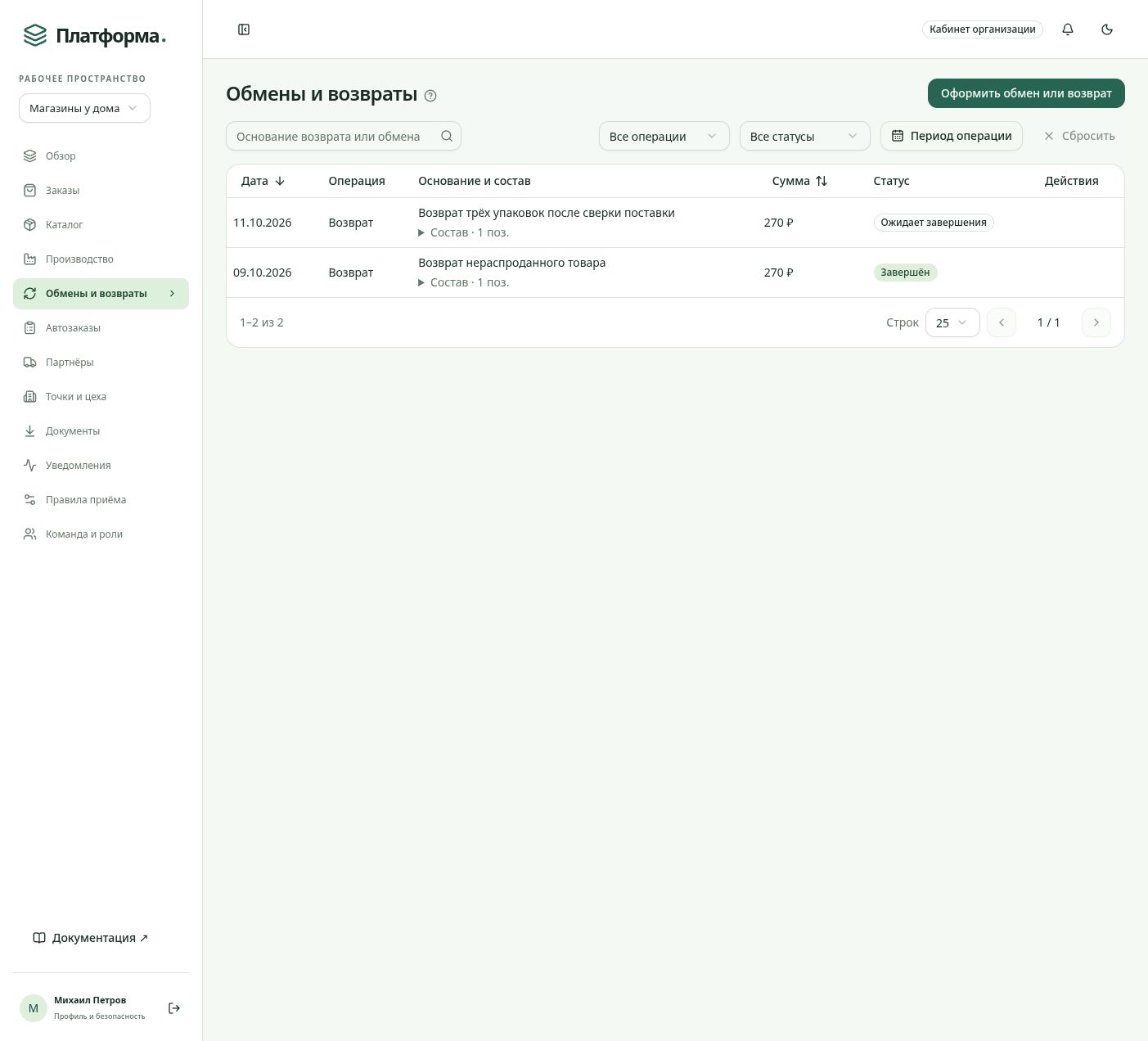Viewport: 1148px width, 1041px height.
Task: Click help icon next to page title
Action: coord(430,96)
